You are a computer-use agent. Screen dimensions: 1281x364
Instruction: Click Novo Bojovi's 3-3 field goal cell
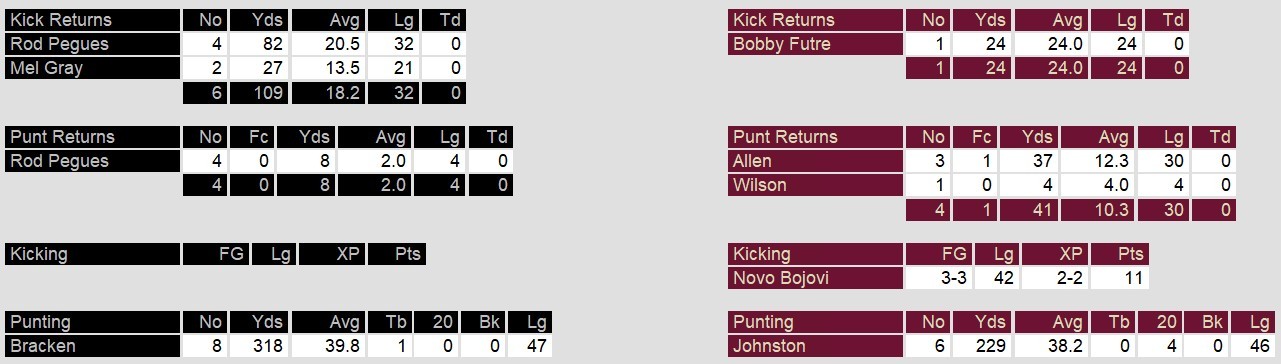click(938, 278)
